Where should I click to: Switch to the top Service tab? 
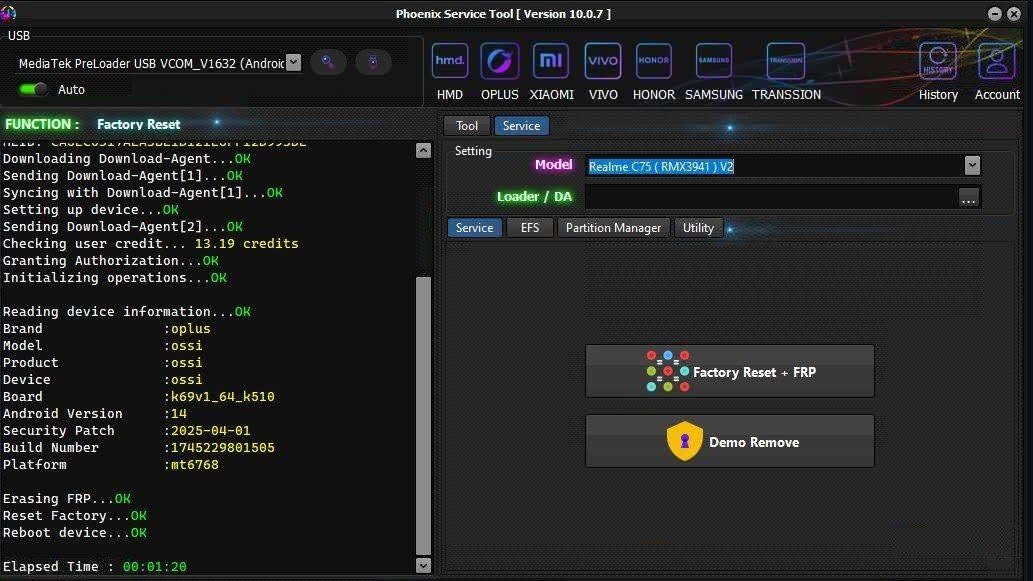click(521, 126)
